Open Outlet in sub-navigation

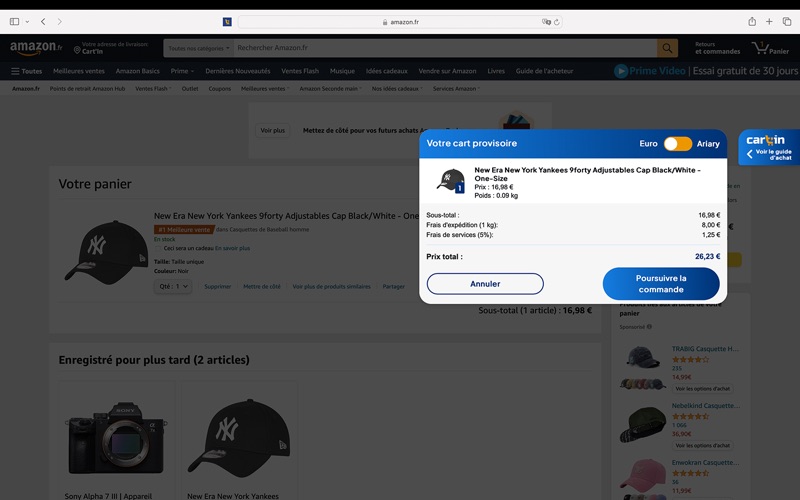click(x=190, y=88)
